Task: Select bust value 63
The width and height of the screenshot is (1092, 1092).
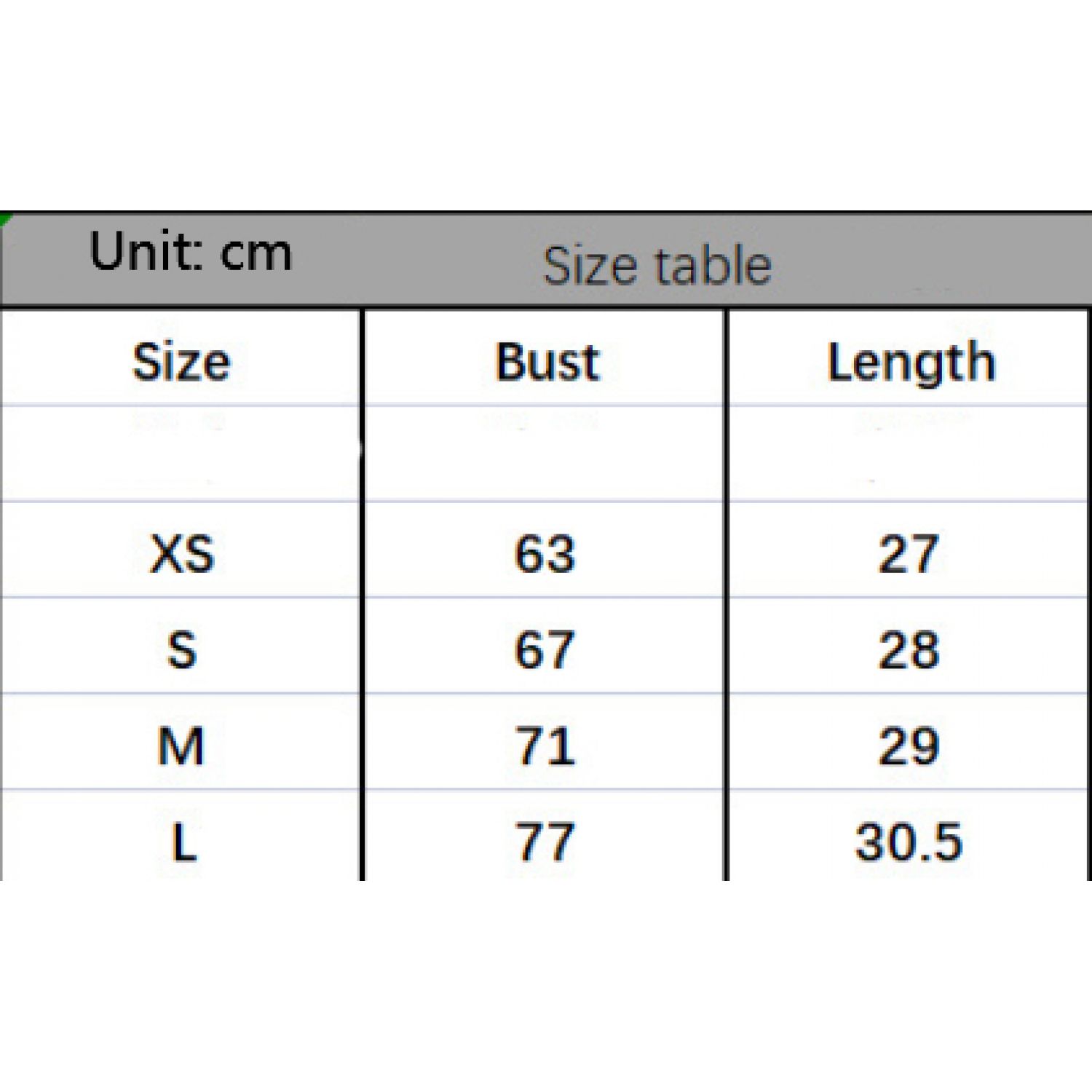Action: click(545, 553)
